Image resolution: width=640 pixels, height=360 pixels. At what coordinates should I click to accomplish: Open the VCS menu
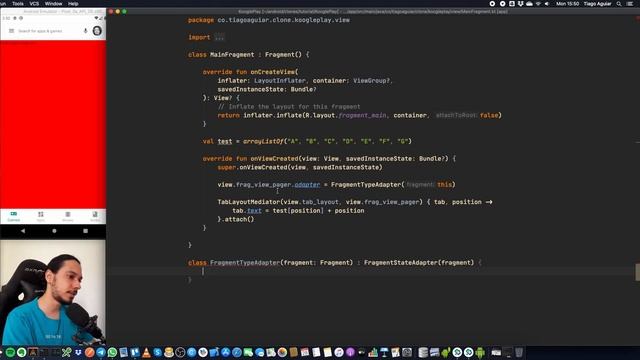click(34, 3)
